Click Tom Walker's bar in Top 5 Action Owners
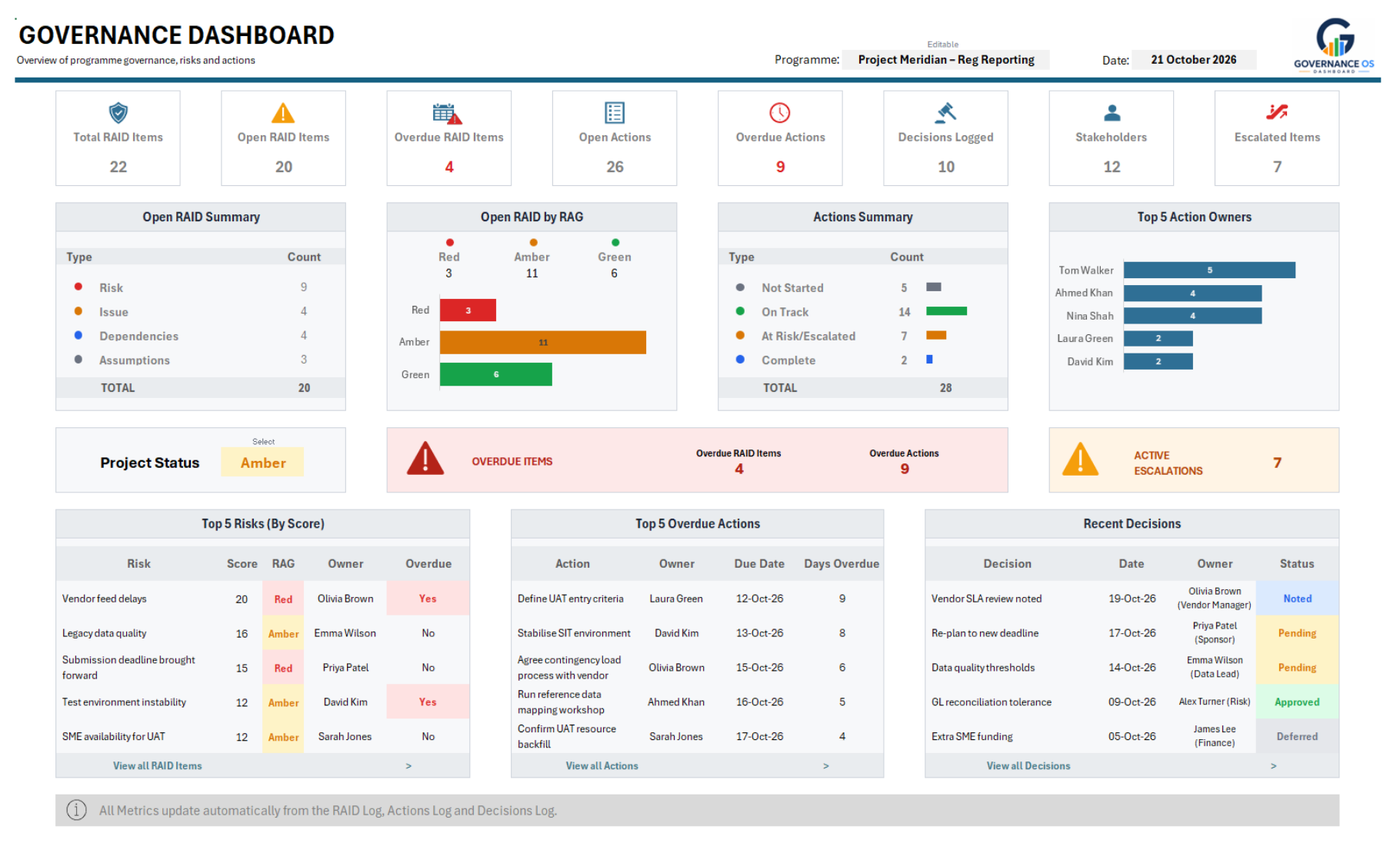Screen dimensions: 1400x846 pyautogui.click(x=1209, y=270)
